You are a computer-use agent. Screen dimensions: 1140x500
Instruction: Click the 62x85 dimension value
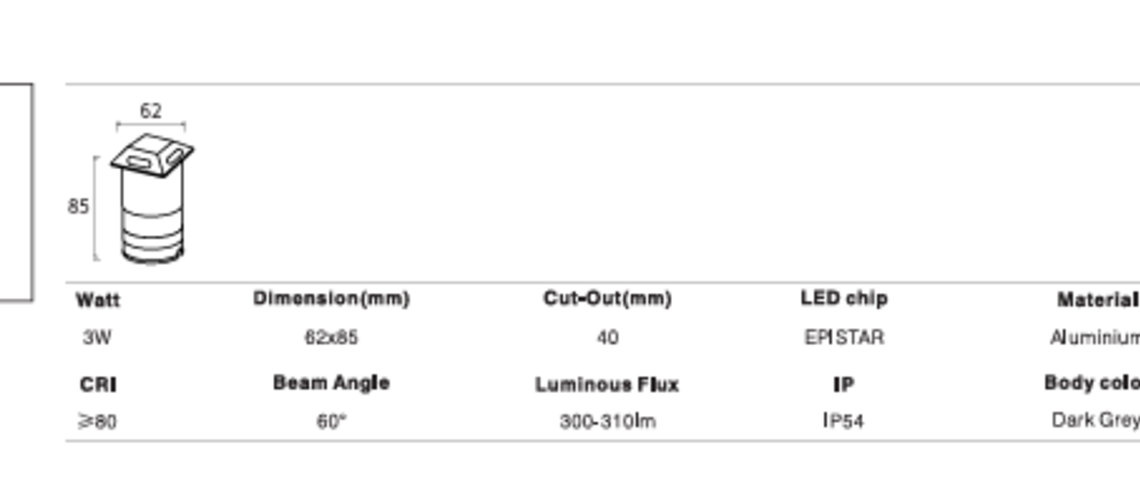[331, 338]
